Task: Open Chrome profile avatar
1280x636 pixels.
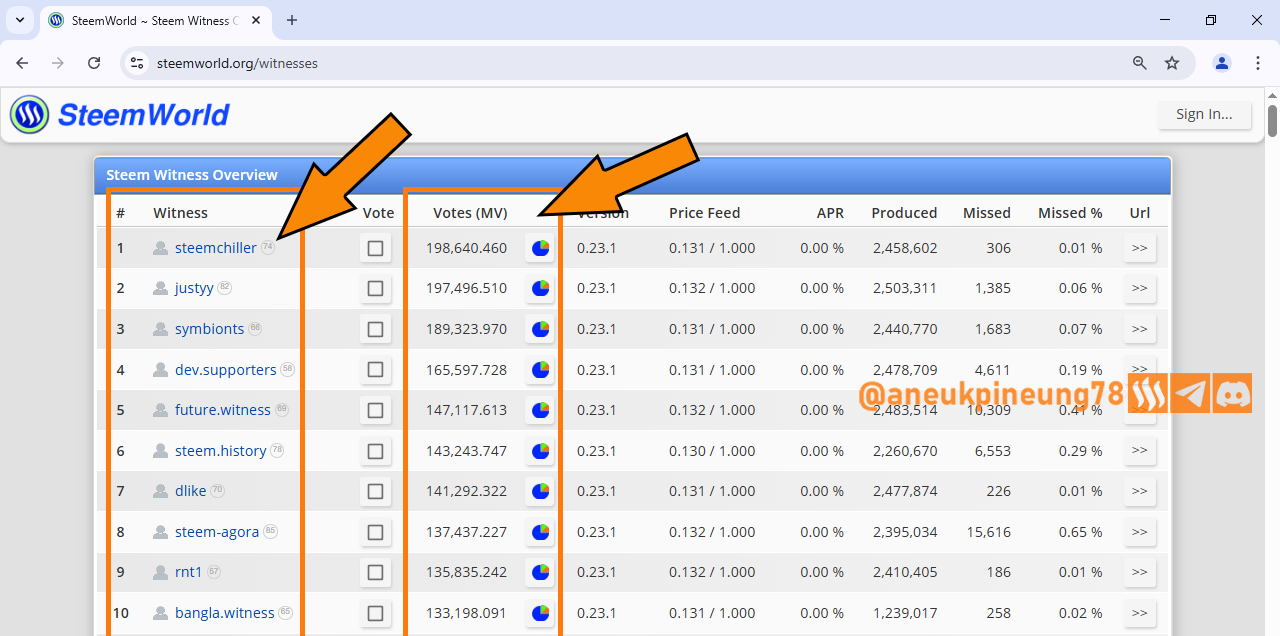Action: pyautogui.click(x=1222, y=63)
